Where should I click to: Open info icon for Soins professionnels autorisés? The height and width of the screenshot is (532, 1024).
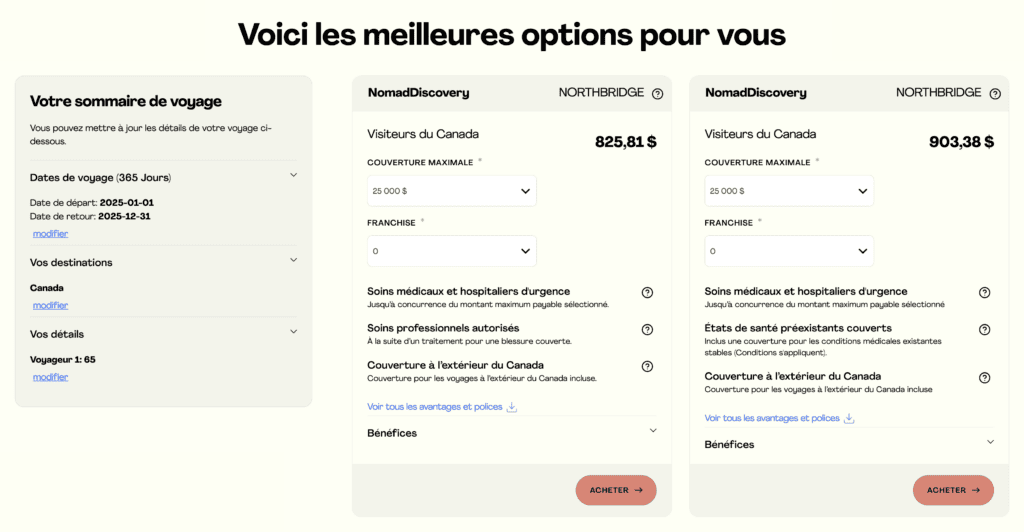tap(647, 329)
